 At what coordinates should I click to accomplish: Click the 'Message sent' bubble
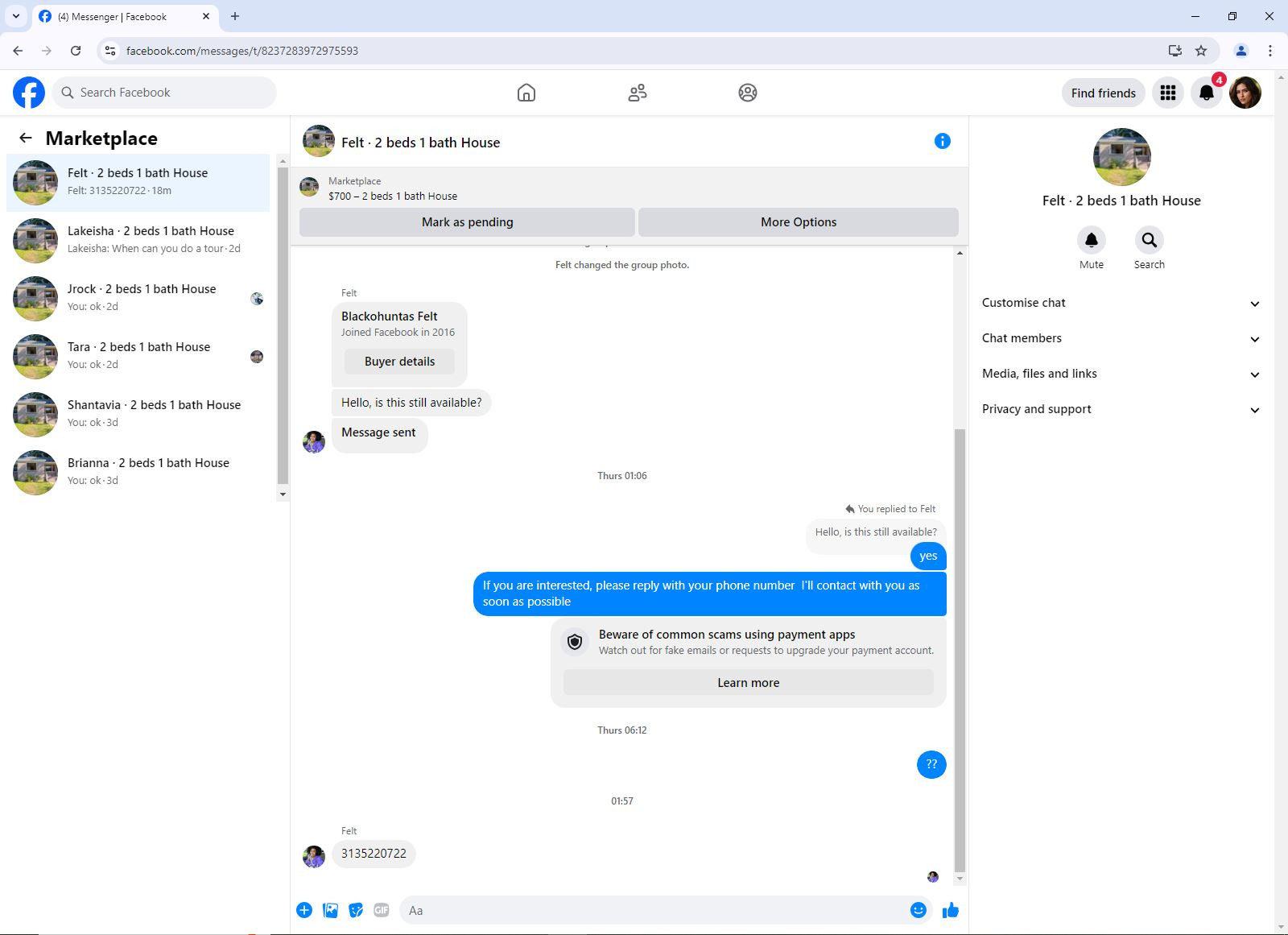coord(379,433)
